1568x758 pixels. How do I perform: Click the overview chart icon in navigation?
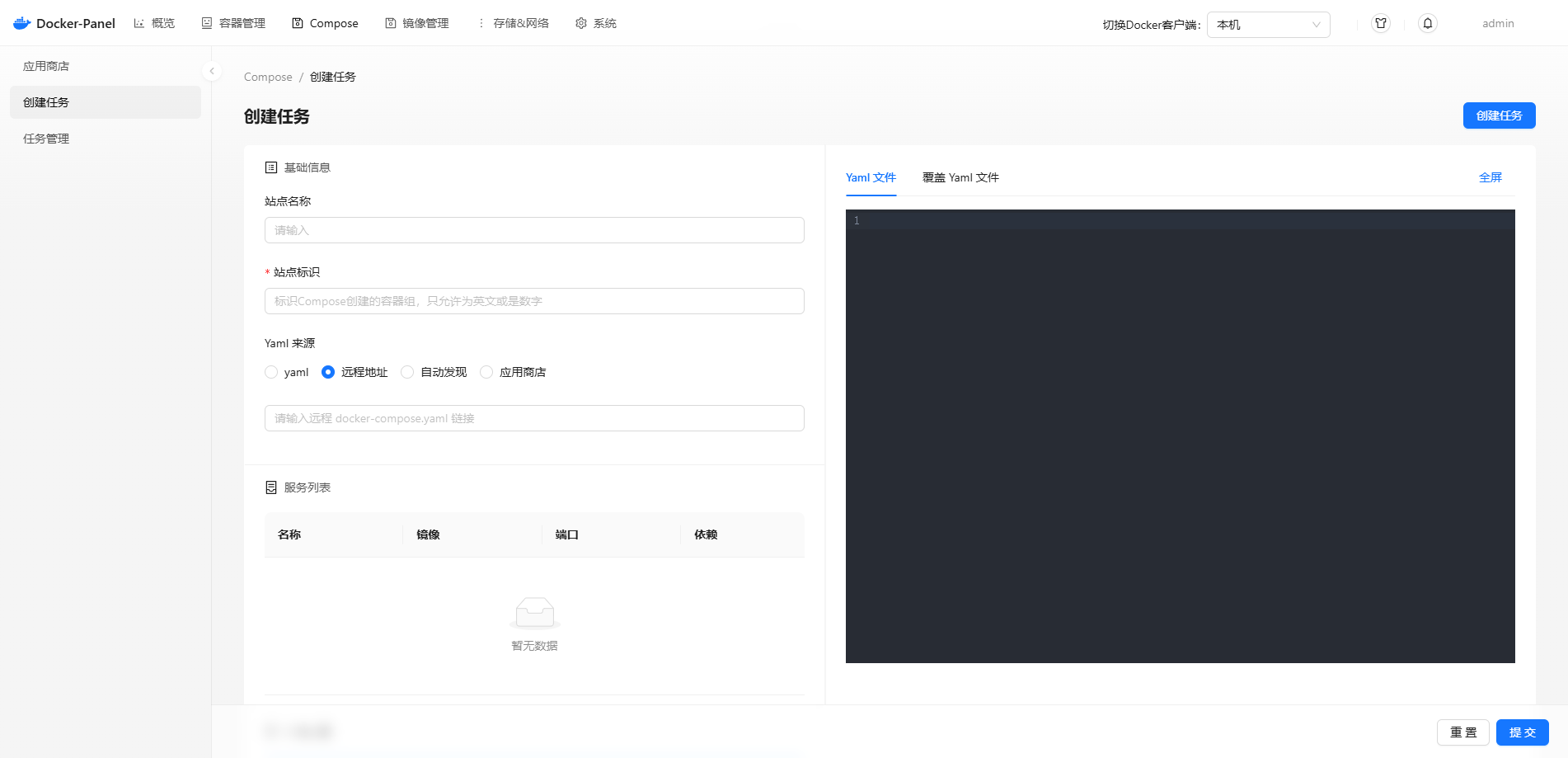click(x=139, y=24)
